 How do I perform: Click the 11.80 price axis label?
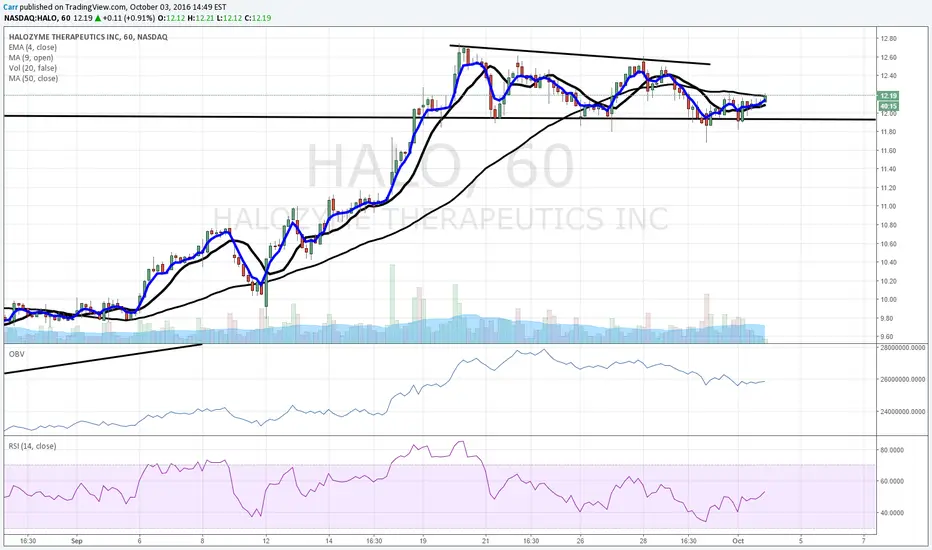click(x=889, y=132)
